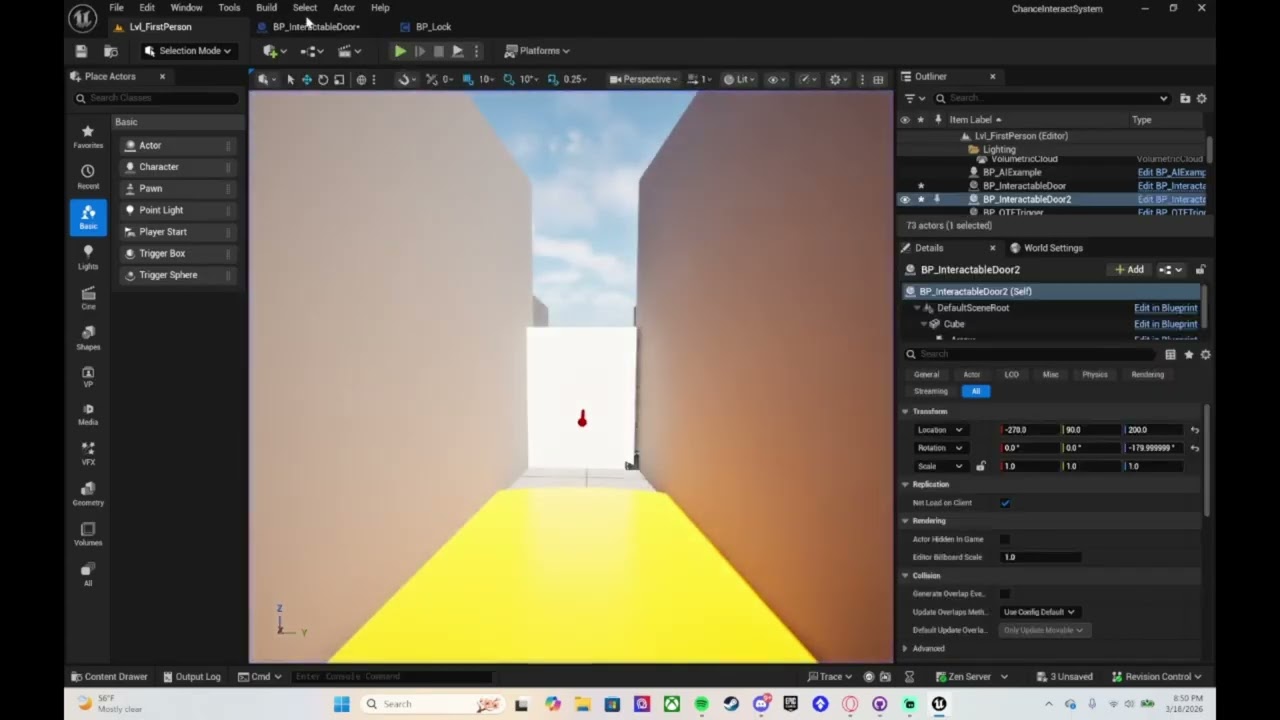
Task: Open the Selection Mode dropdown
Action: tap(187, 51)
